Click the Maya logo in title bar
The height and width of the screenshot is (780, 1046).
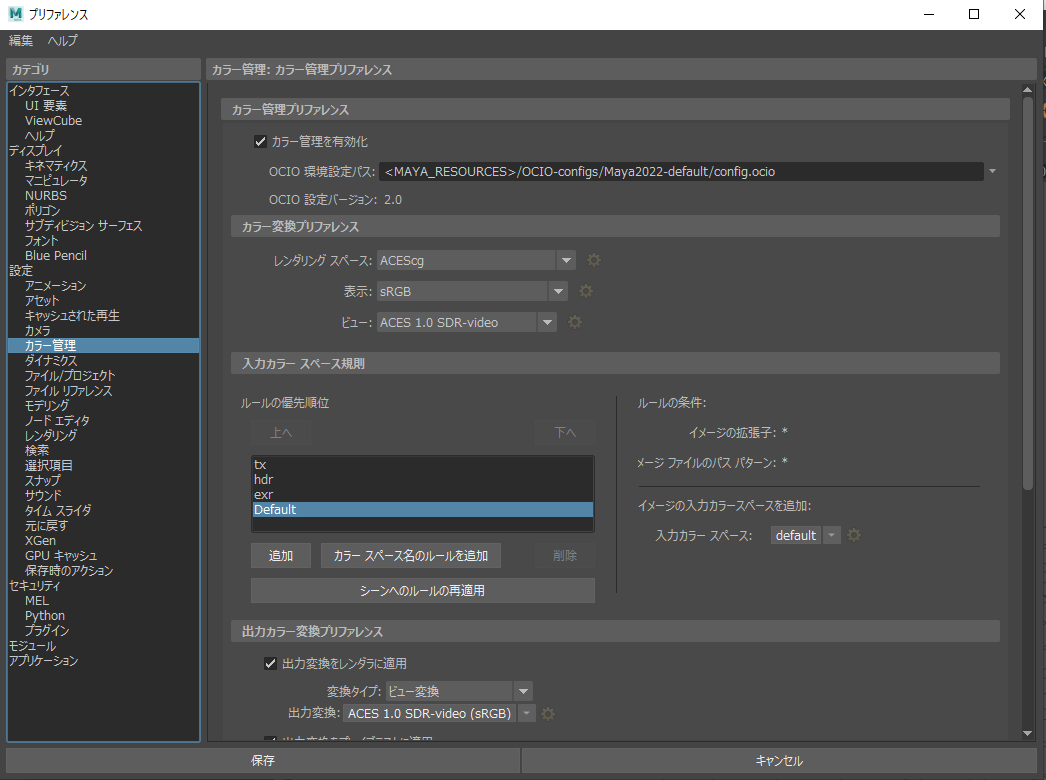(x=15, y=14)
